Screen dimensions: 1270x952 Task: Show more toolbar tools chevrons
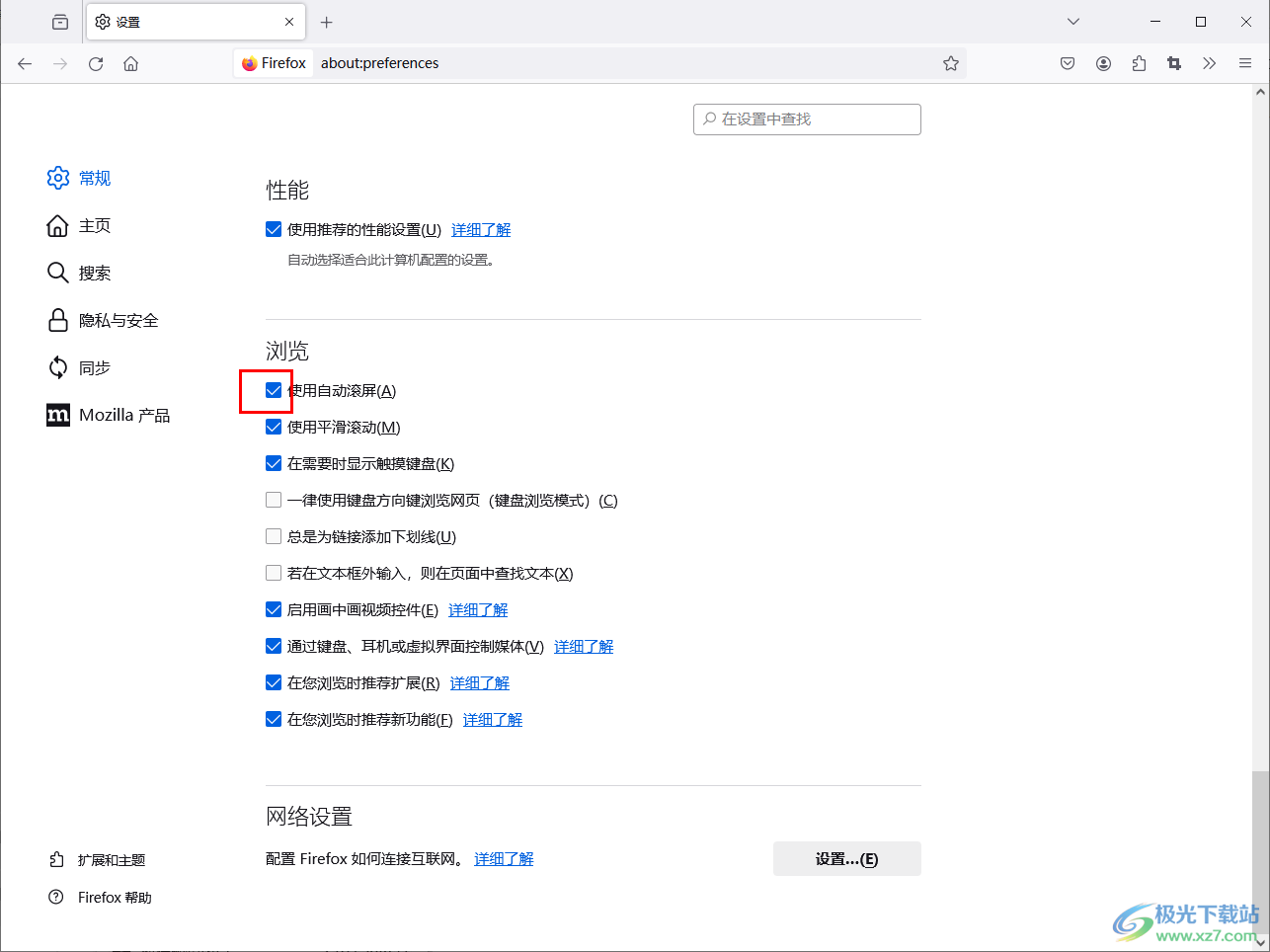(x=1210, y=63)
